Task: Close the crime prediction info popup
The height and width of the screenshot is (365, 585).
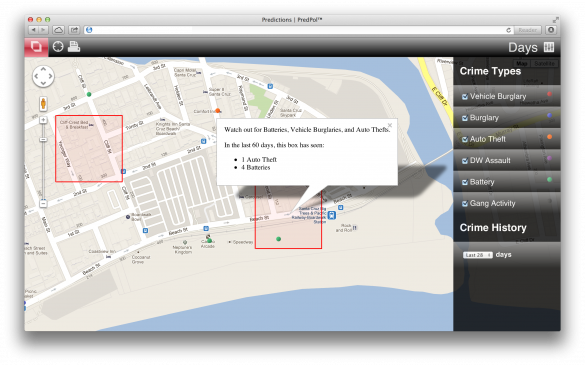Action: 390,125
